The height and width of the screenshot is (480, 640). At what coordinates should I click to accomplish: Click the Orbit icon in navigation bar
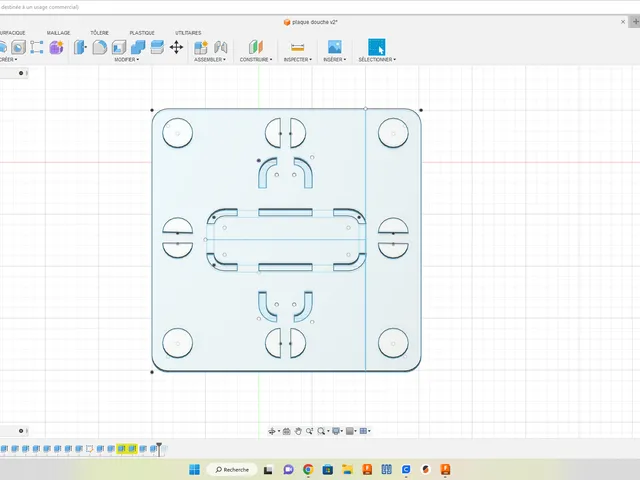(x=272, y=431)
